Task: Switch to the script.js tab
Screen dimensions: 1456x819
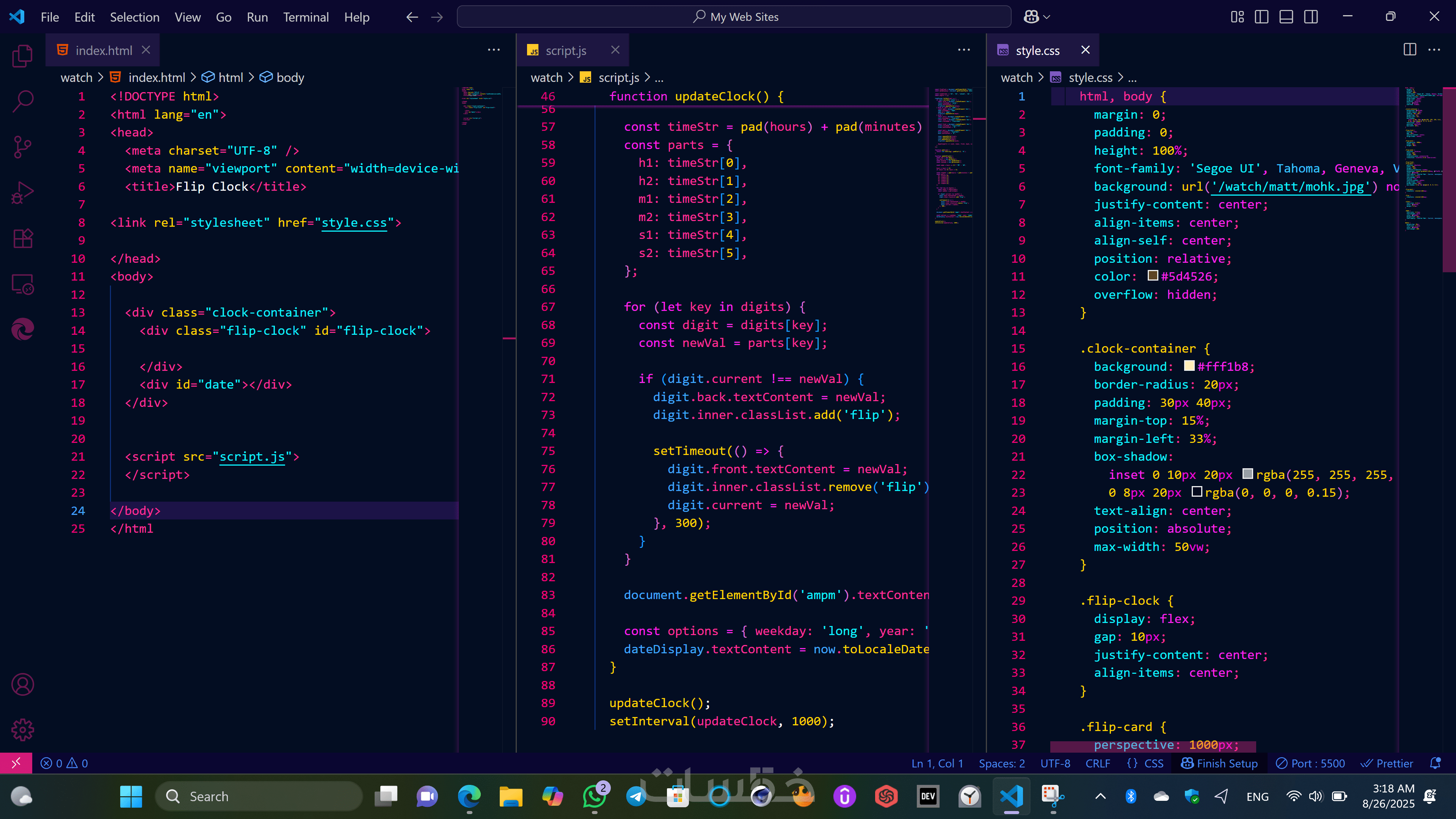Action: point(566,50)
